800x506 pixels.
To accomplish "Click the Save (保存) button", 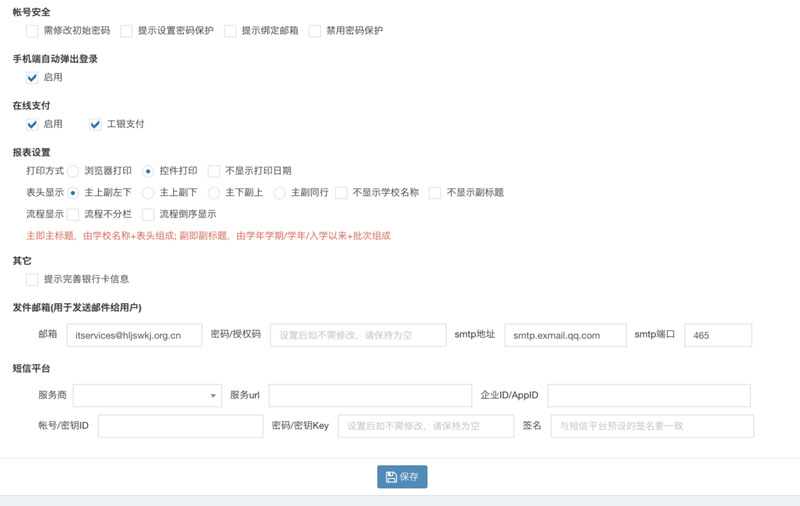I will pyautogui.click(x=402, y=477).
